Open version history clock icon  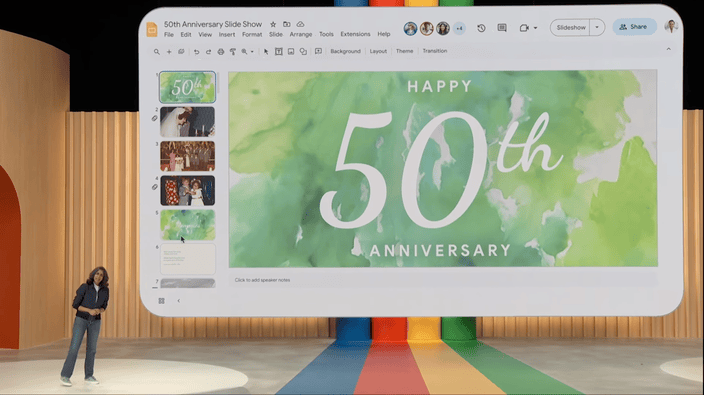tap(481, 28)
